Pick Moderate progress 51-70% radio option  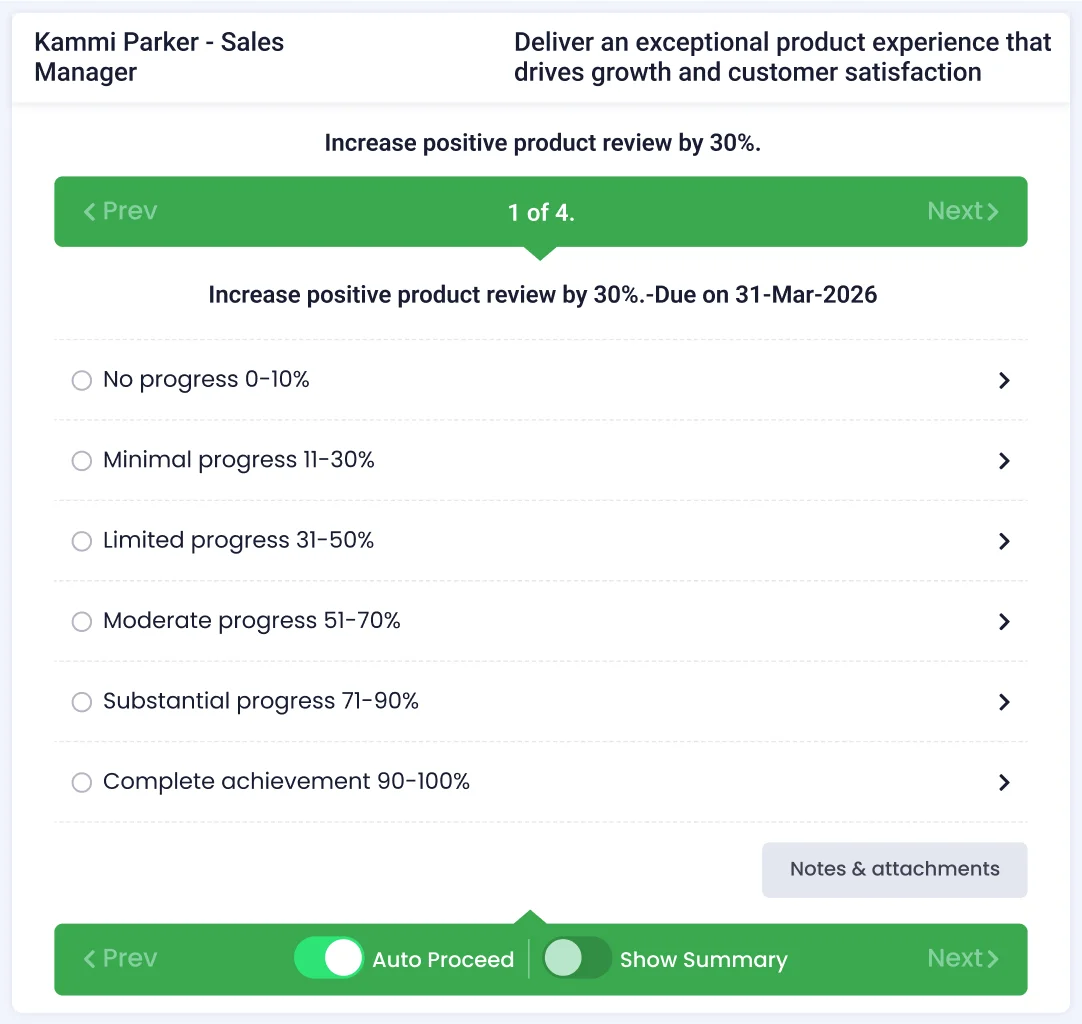pyautogui.click(x=82, y=622)
